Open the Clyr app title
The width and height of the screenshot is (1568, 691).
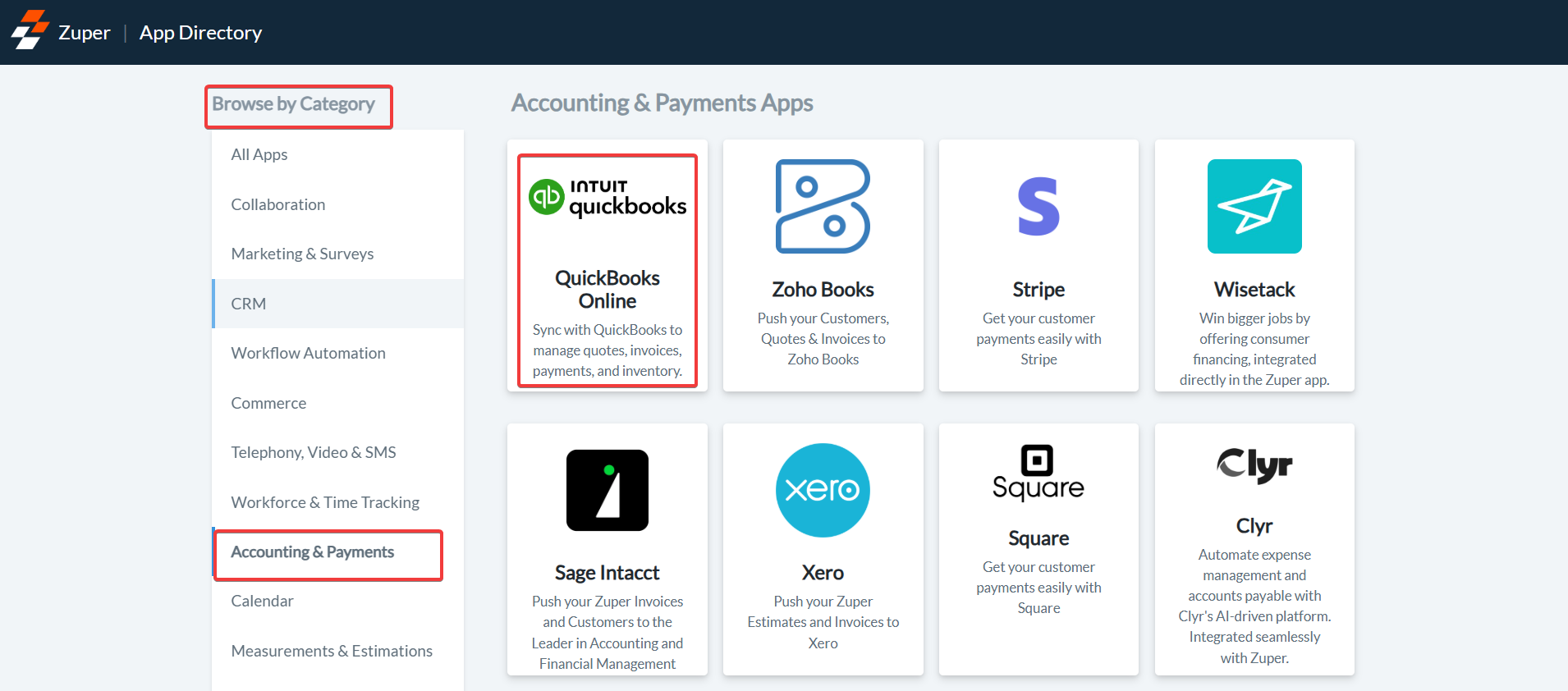[1254, 526]
